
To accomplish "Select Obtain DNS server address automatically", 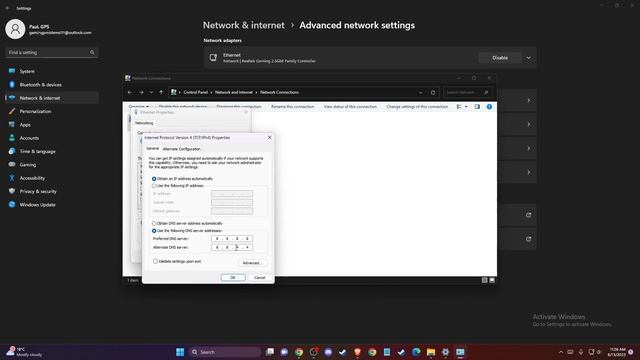I will (x=154, y=224).
